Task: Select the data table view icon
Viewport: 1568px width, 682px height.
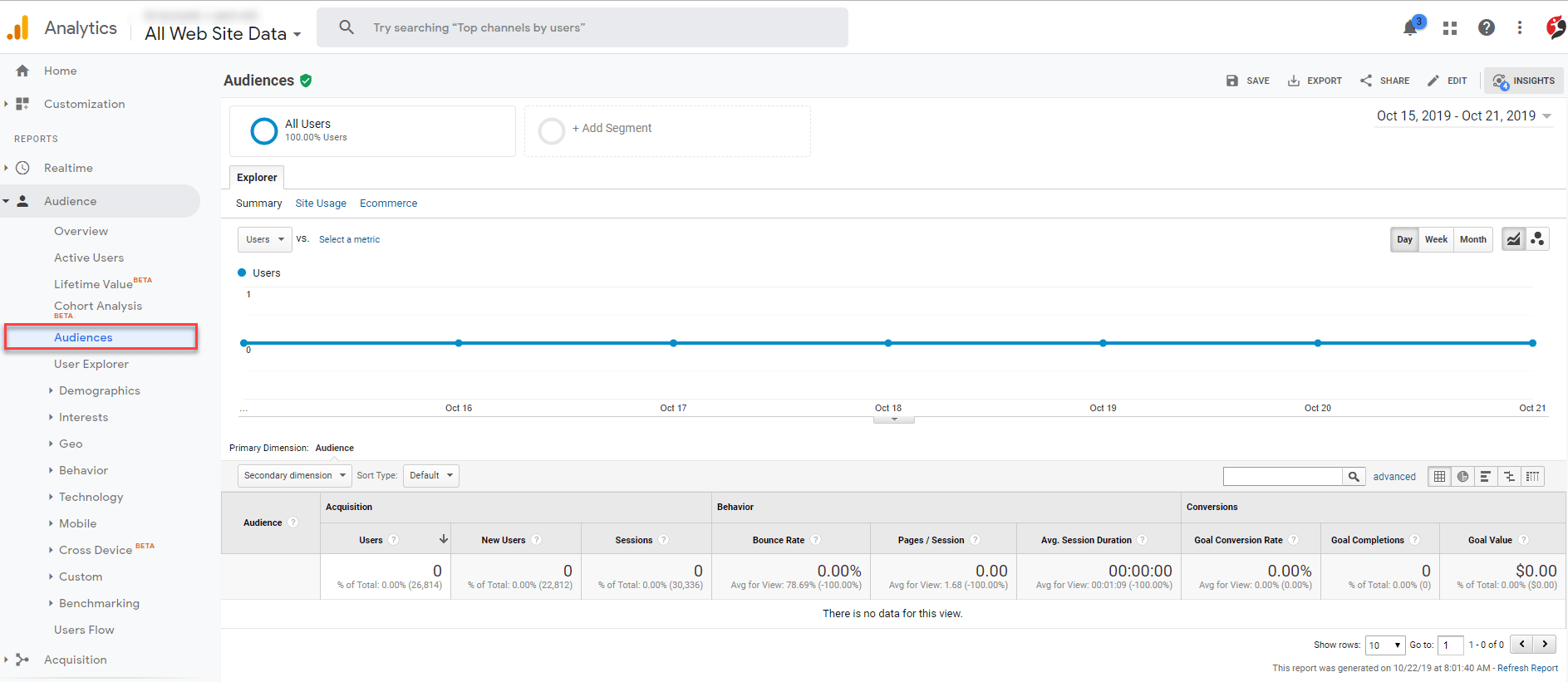Action: click(x=1440, y=477)
